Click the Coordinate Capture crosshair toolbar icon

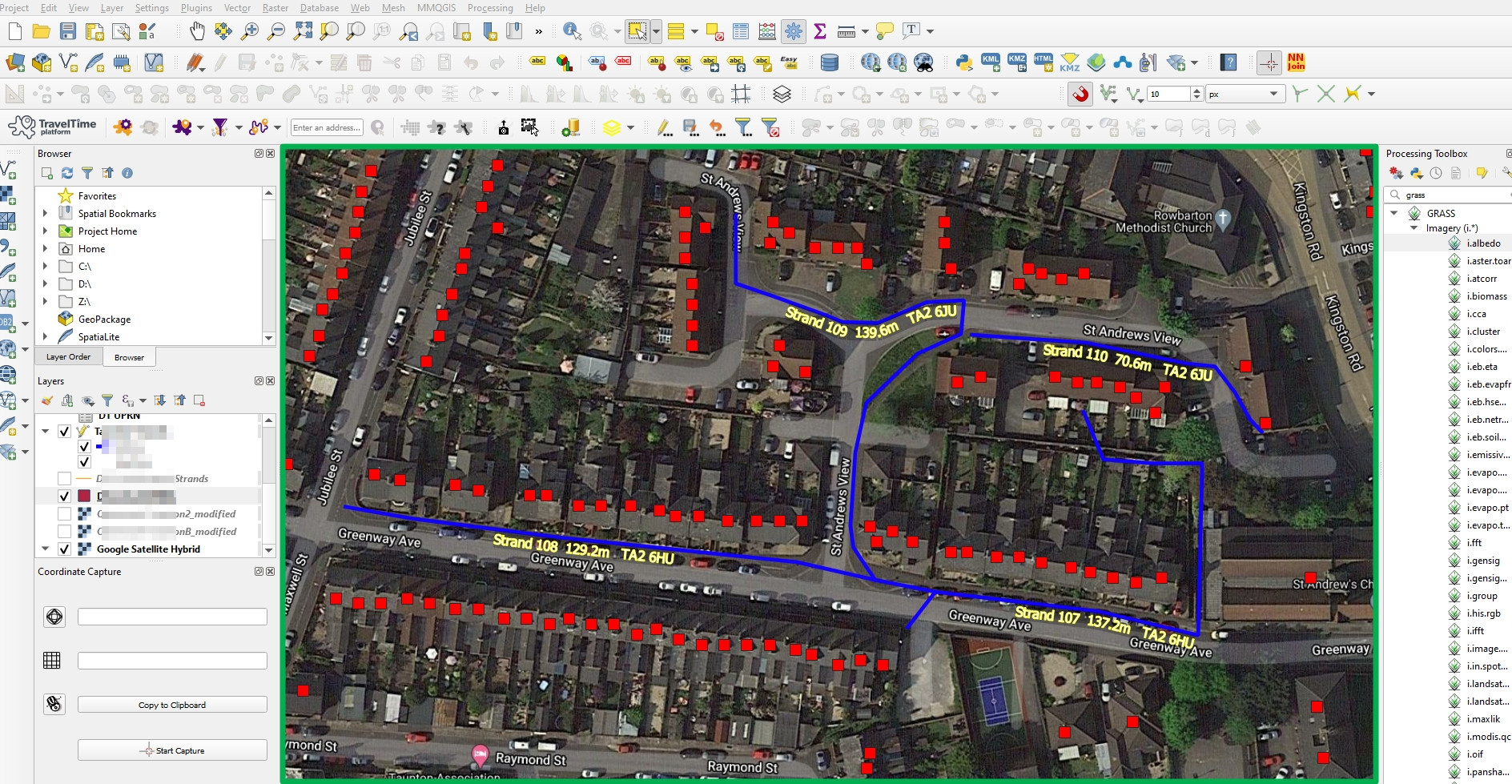1269,62
